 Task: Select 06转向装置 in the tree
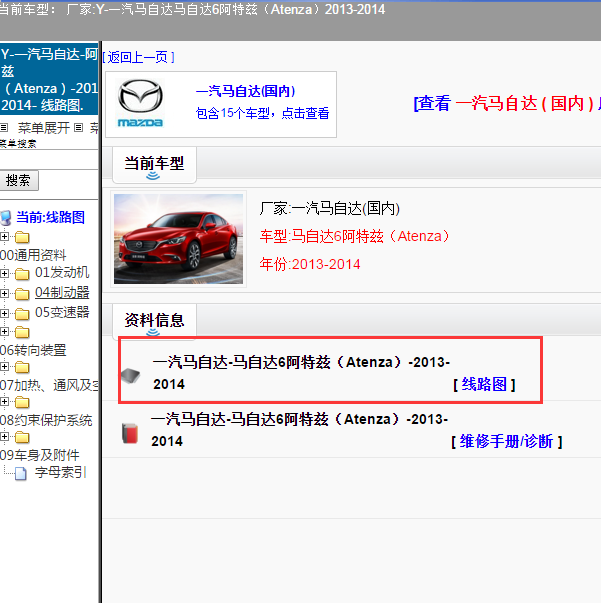click(33, 350)
